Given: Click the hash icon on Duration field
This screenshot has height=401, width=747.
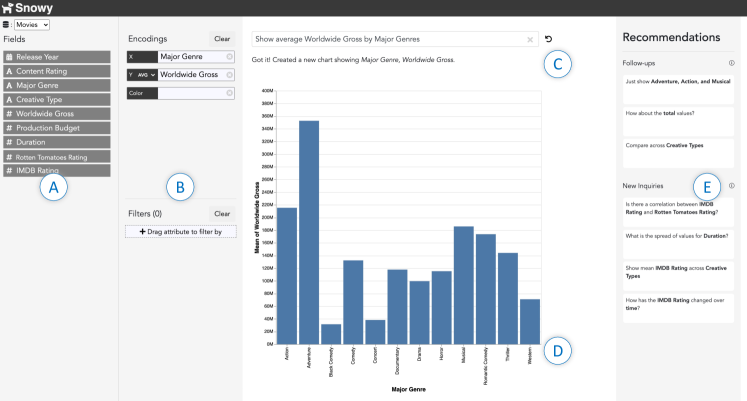Looking at the screenshot, I should [9, 142].
